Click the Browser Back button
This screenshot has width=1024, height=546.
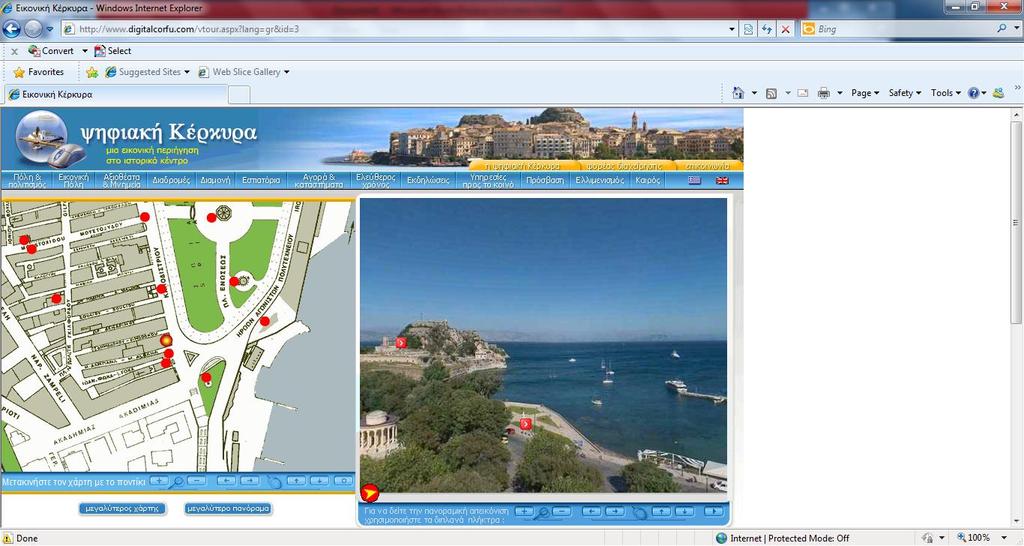(x=12, y=29)
